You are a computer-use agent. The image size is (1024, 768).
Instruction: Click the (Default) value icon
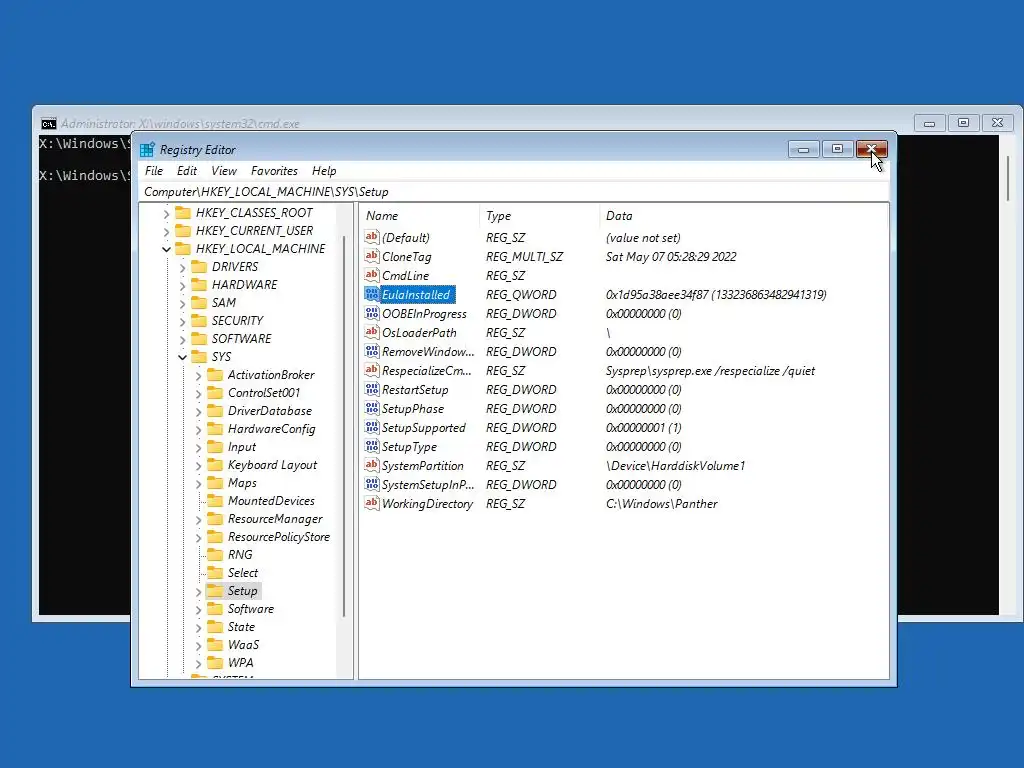click(x=372, y=238)
